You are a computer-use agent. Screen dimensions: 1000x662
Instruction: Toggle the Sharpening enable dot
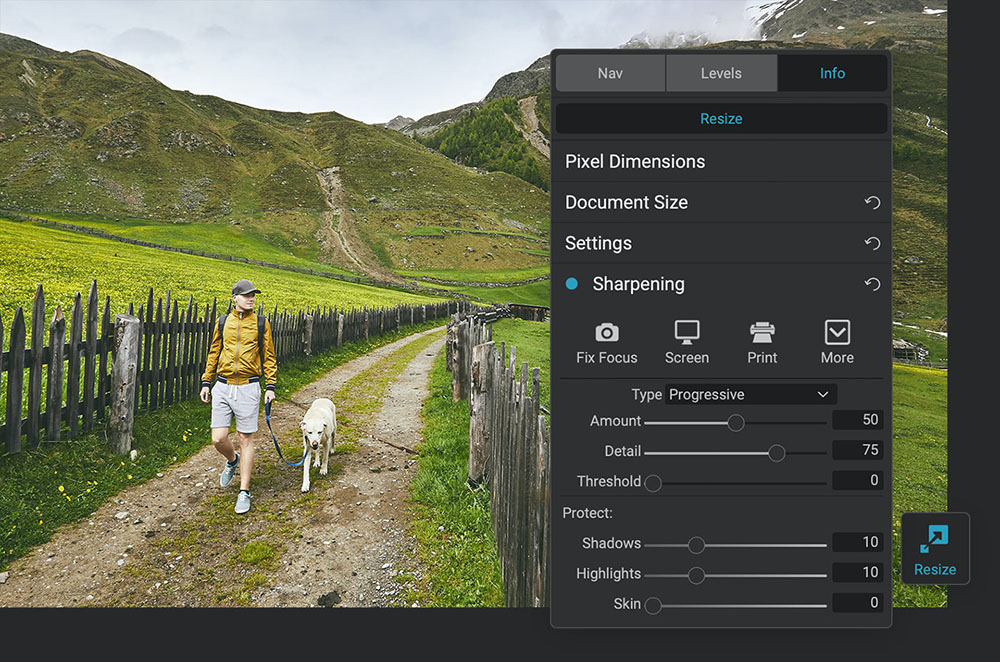(572, 284)
